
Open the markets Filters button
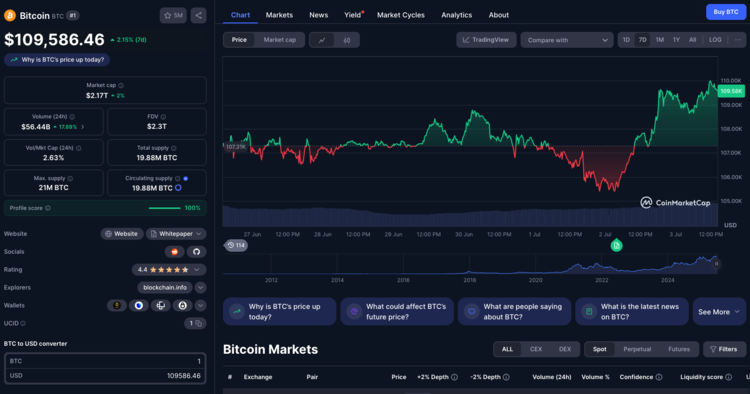point(724,350)
